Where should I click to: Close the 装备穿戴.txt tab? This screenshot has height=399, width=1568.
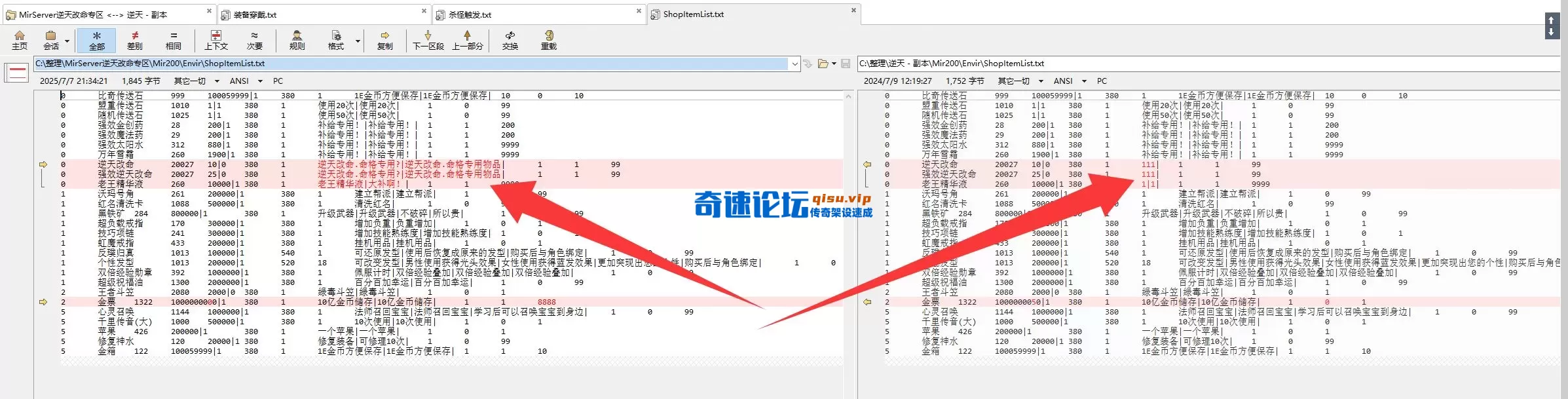[424, 11]
